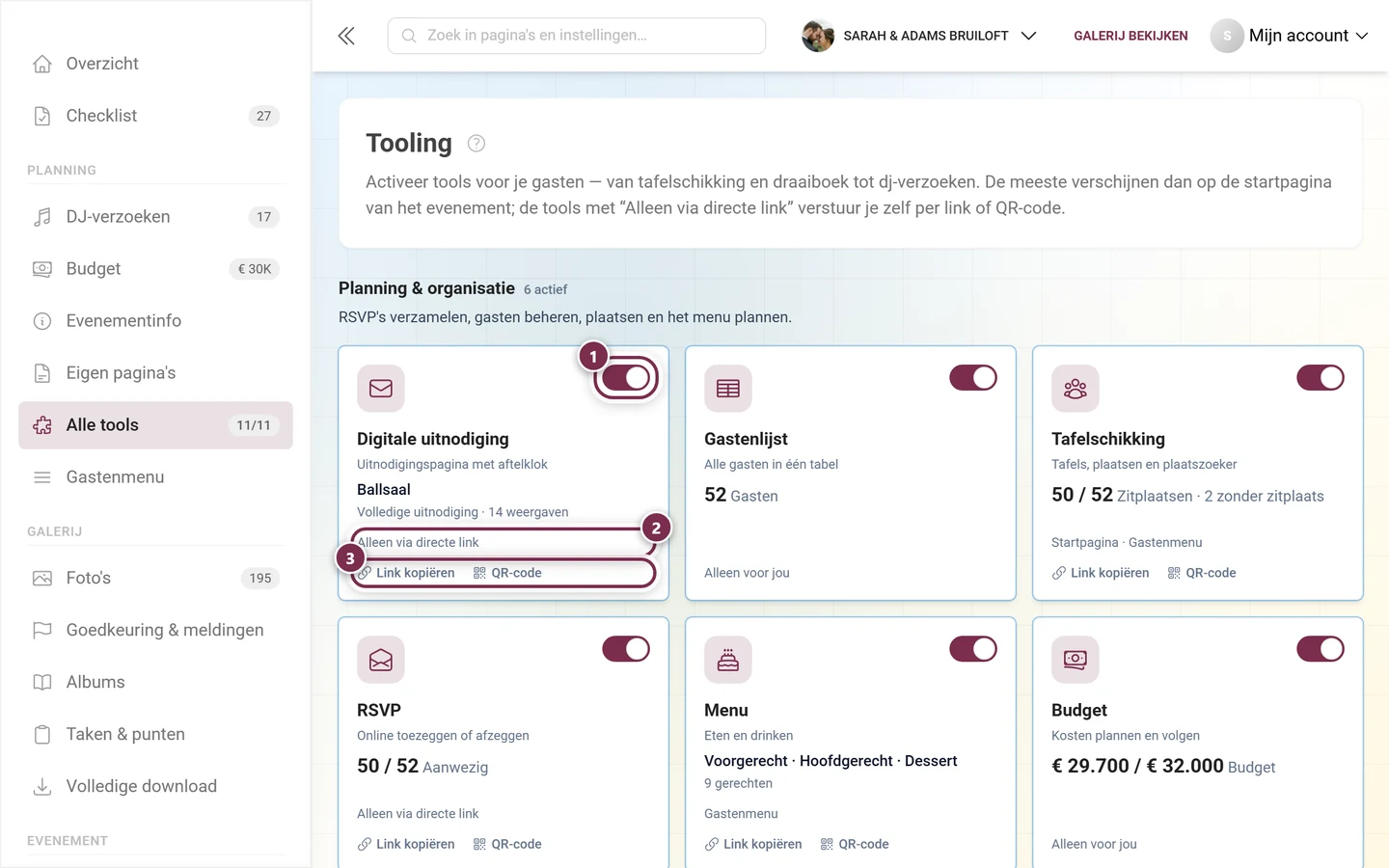The image size is (1389, 868).
Task: Show the Menu QR-code
Action: (855, 844)
